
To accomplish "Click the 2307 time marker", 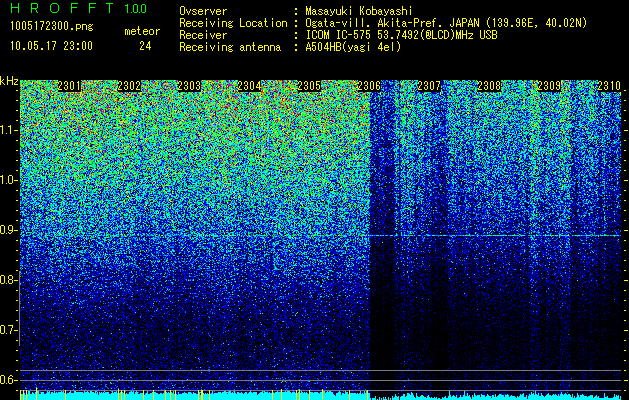I will pos(429,86).
